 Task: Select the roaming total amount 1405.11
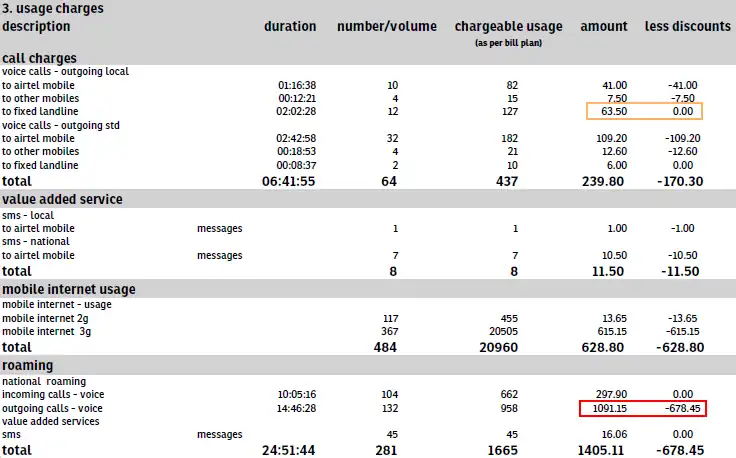pos(604,451)
